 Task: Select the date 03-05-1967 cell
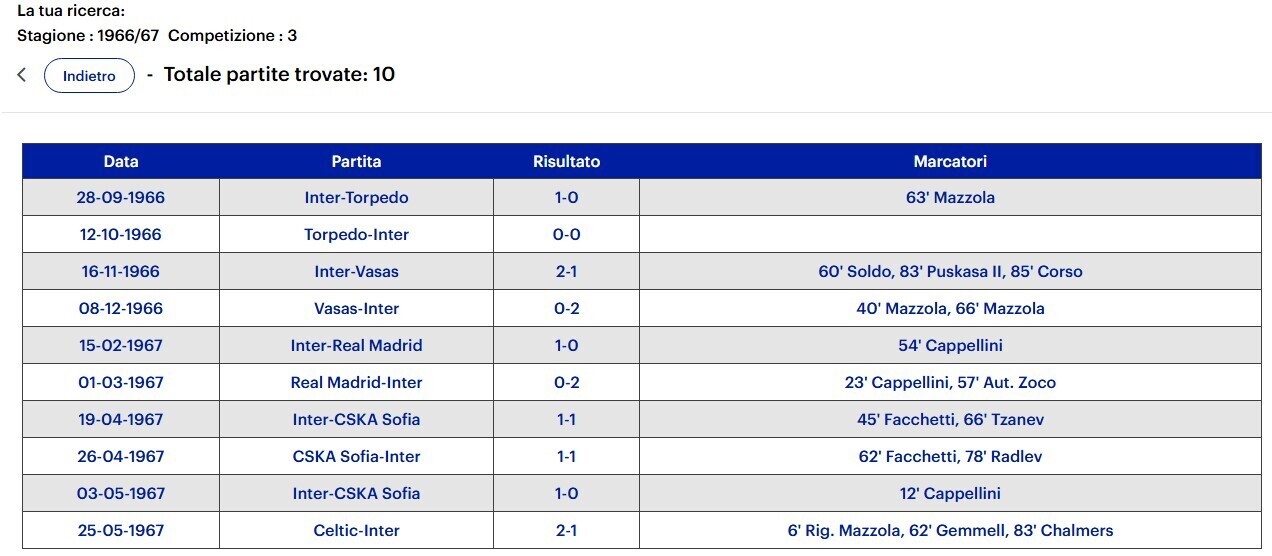pos(121,494)
